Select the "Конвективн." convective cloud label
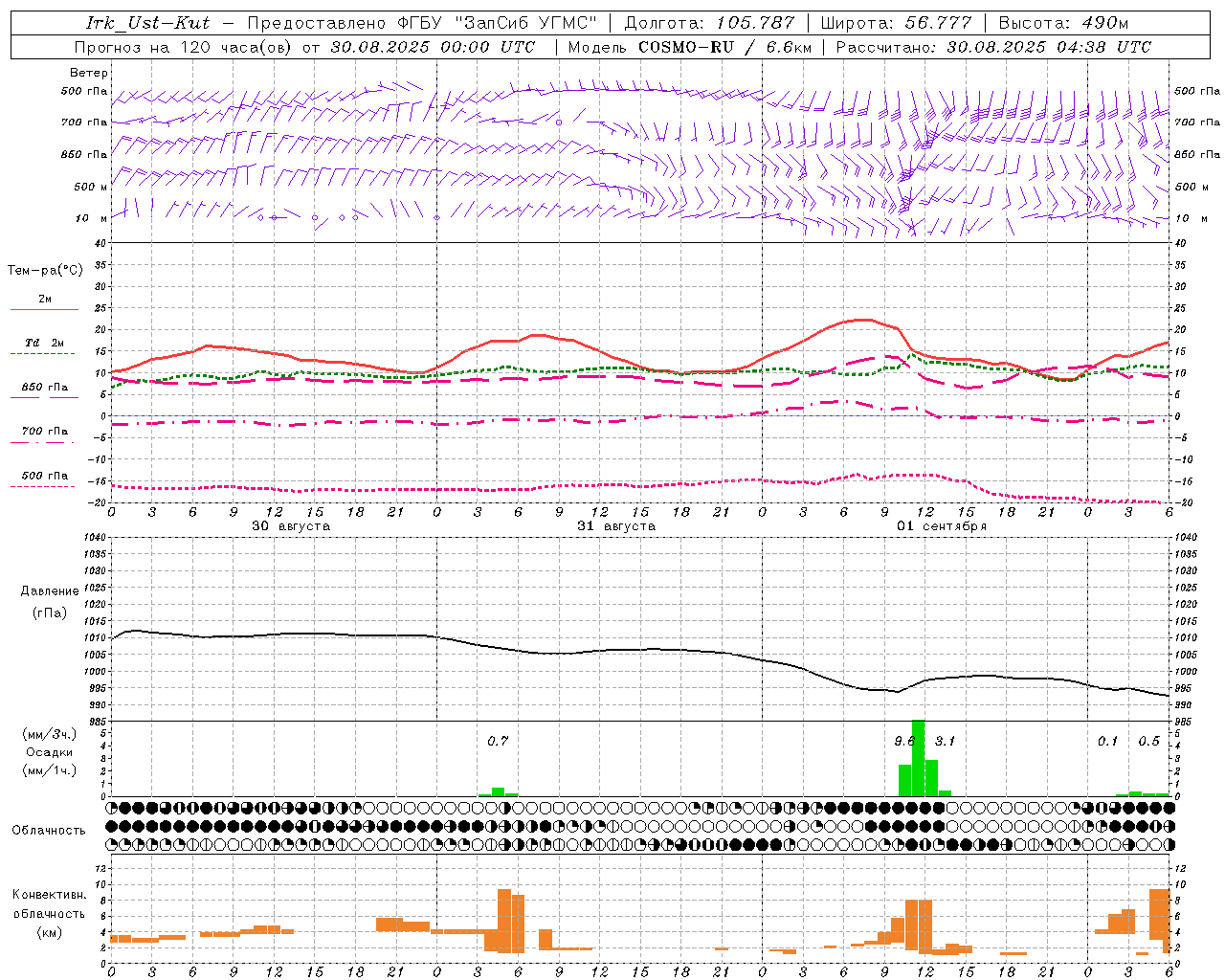1225x980 pixels. 50,895
